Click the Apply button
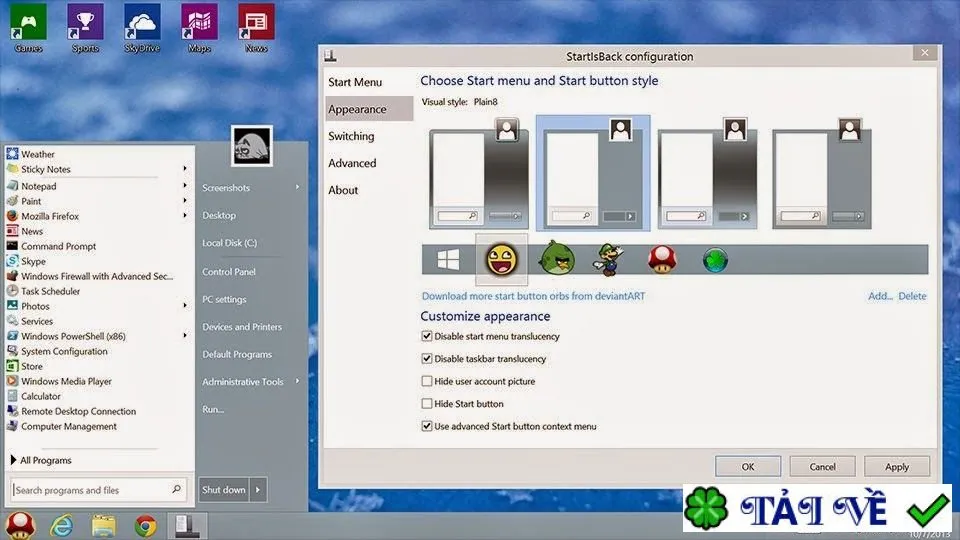The width and height of the screenshot is (960, 540). tap(897, 467)
